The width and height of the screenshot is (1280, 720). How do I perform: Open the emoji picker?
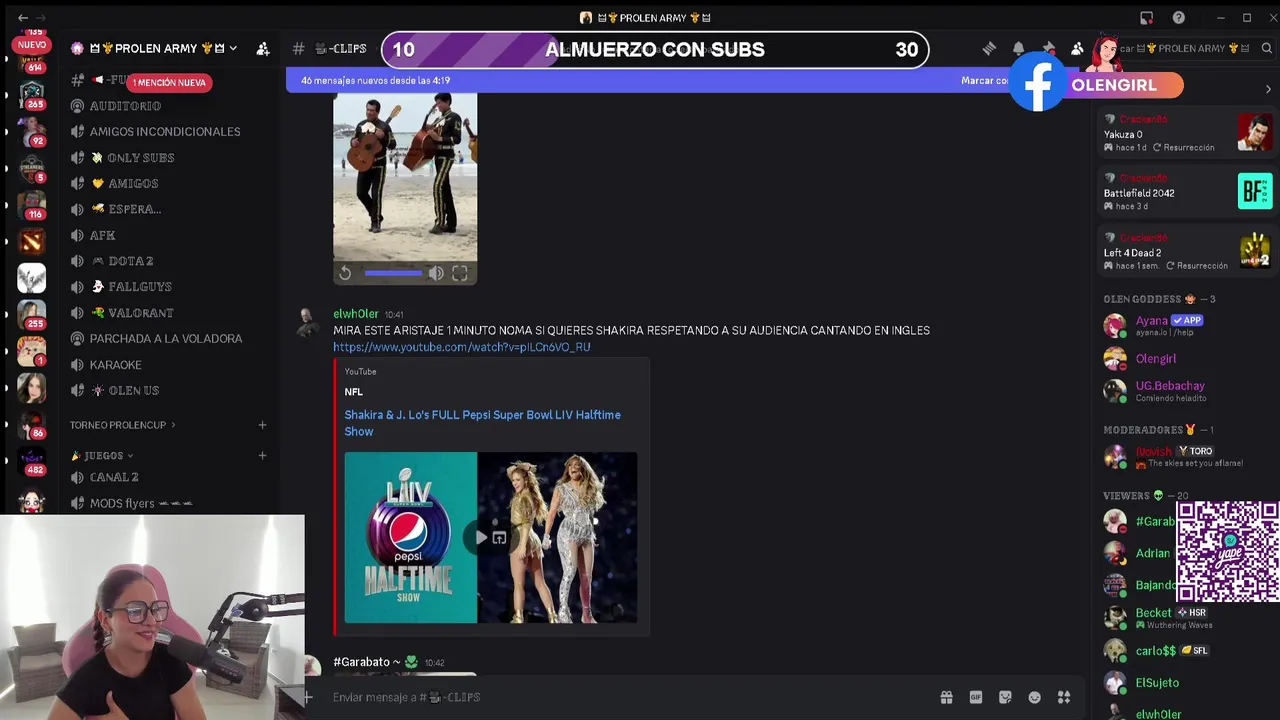[1035, 697]
